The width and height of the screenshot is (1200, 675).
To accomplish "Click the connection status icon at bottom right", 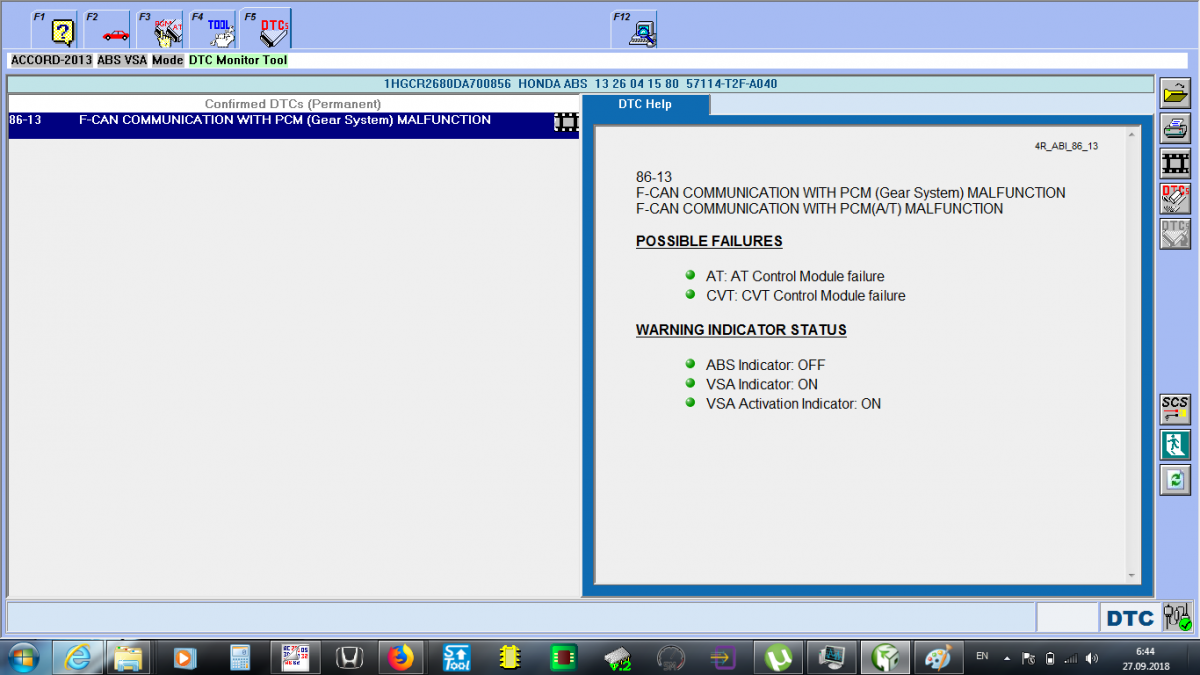I will 1177,617.
